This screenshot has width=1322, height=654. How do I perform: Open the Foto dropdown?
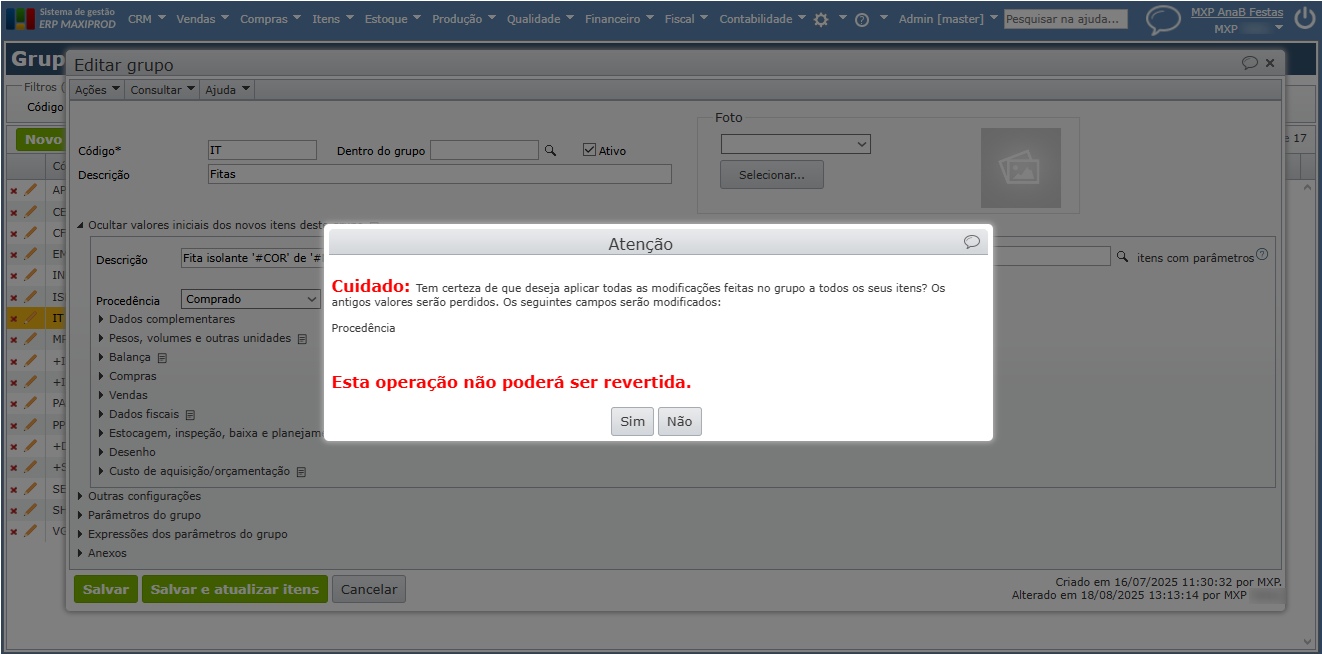pos(796,144)
